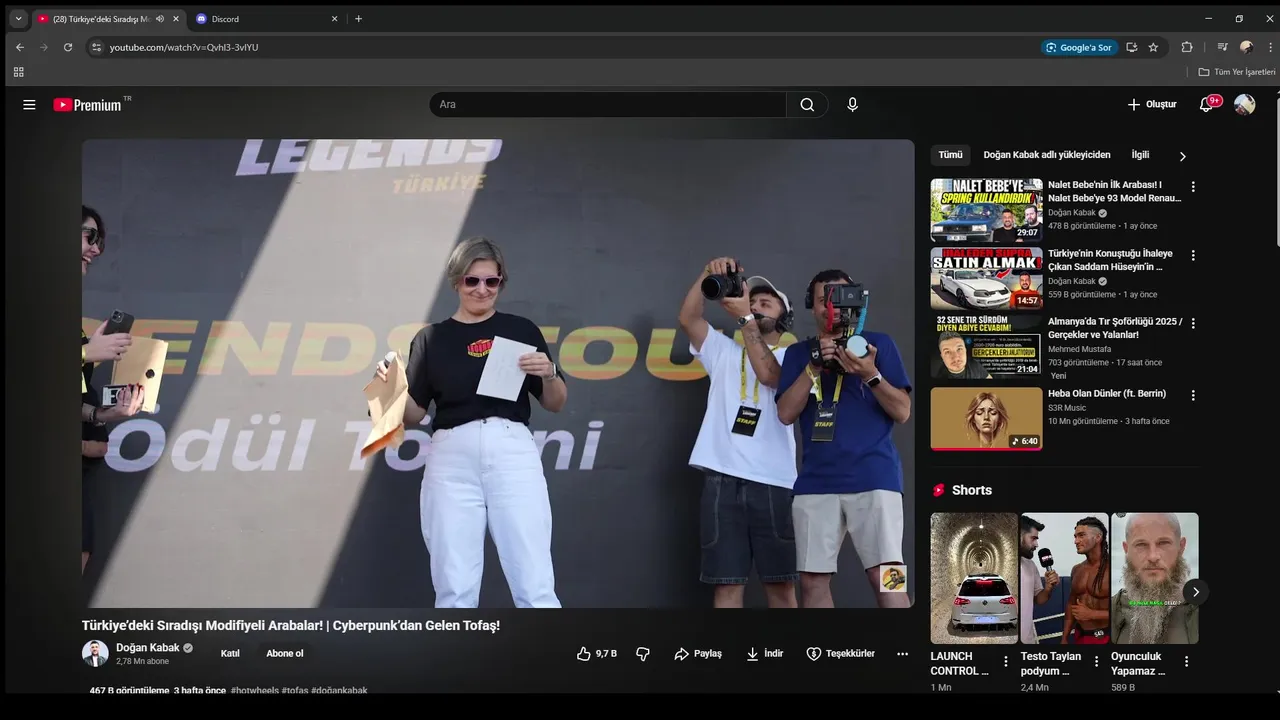Open options for Oyunculuk Yapamaz short

pos(1186,661)
